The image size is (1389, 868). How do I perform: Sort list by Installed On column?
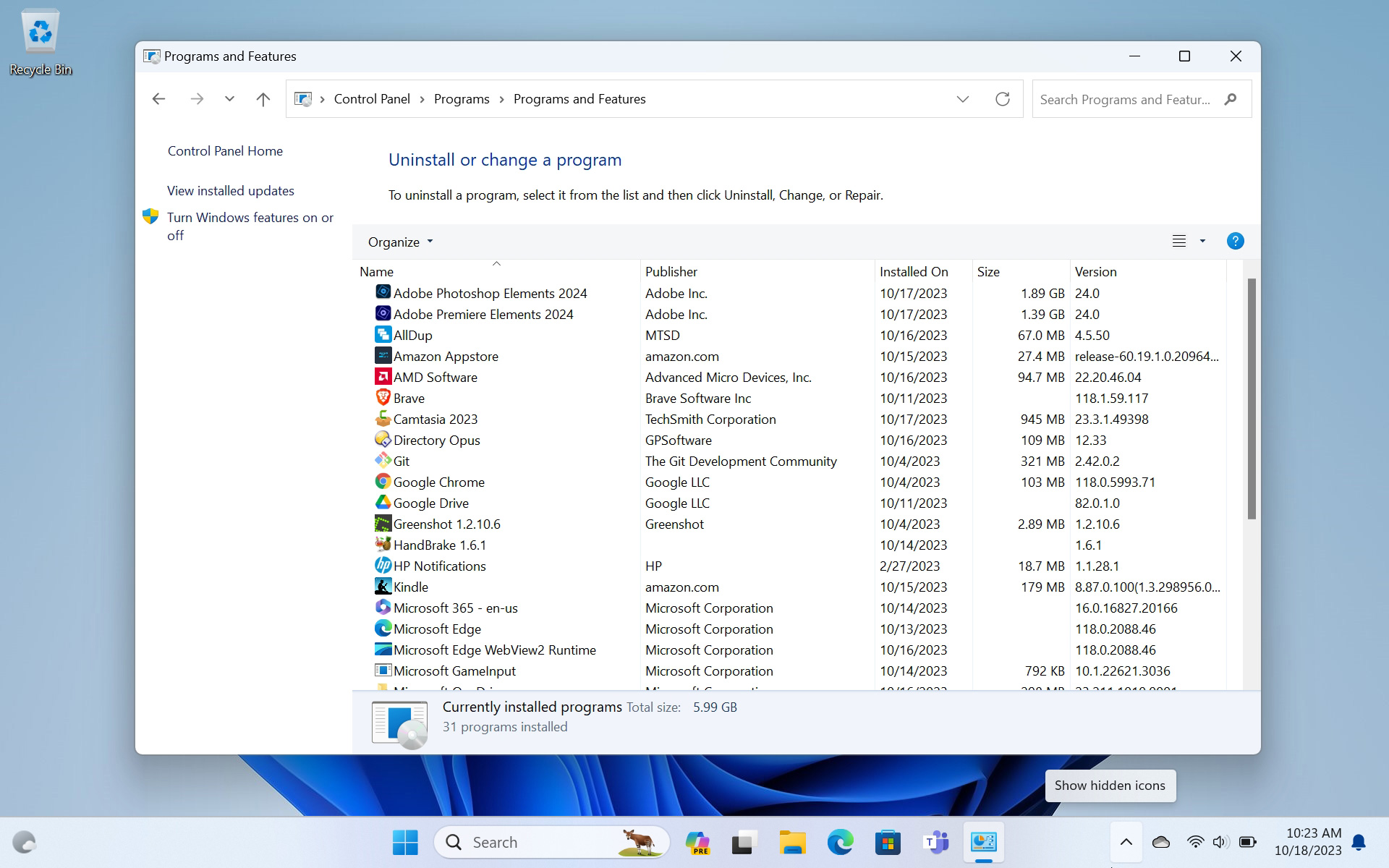coord(914,271)
